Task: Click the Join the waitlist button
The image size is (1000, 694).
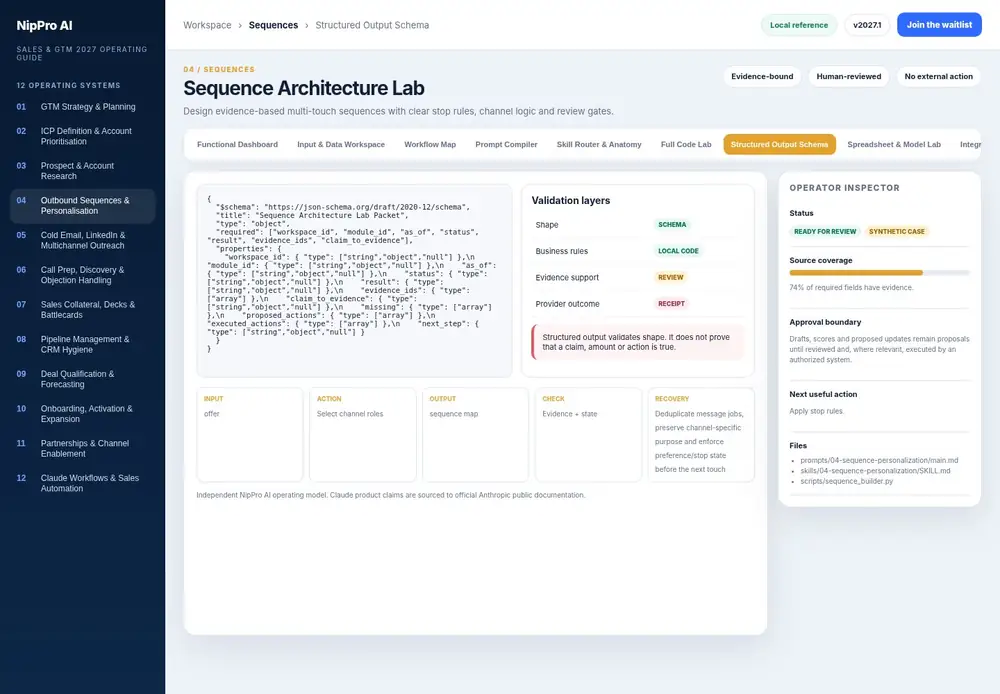Action: coord(939,25)
